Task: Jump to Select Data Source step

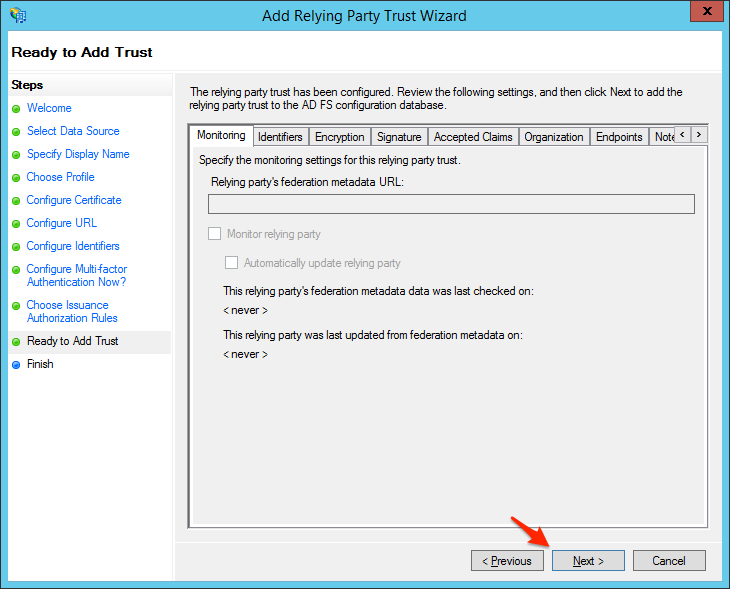Action: (73, 131)
